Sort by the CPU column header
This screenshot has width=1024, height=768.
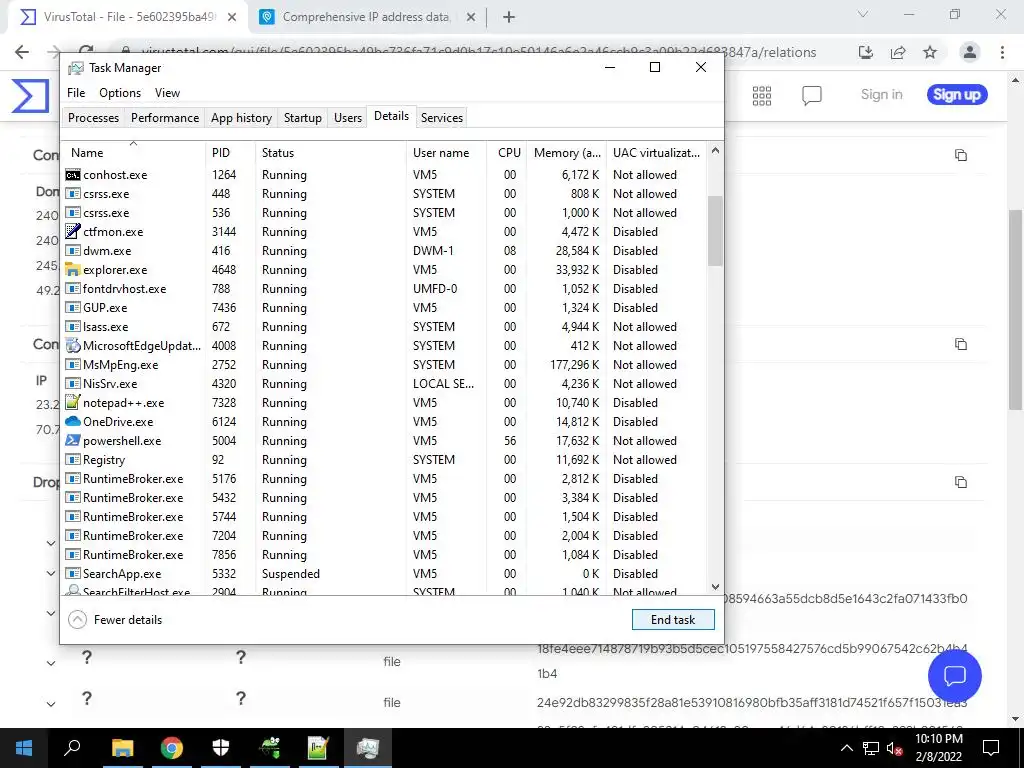click(x=507, y=153)
